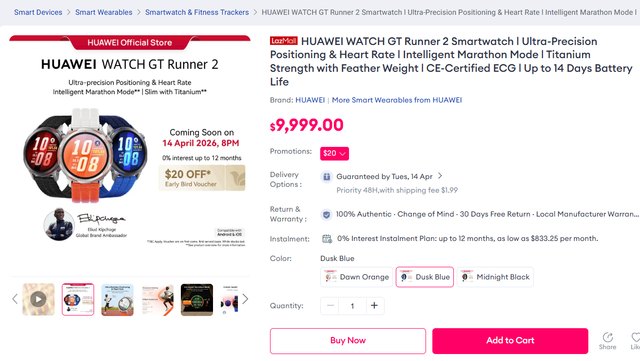
Task: Click the Like heart icon
Action: (x=636, y=337)
